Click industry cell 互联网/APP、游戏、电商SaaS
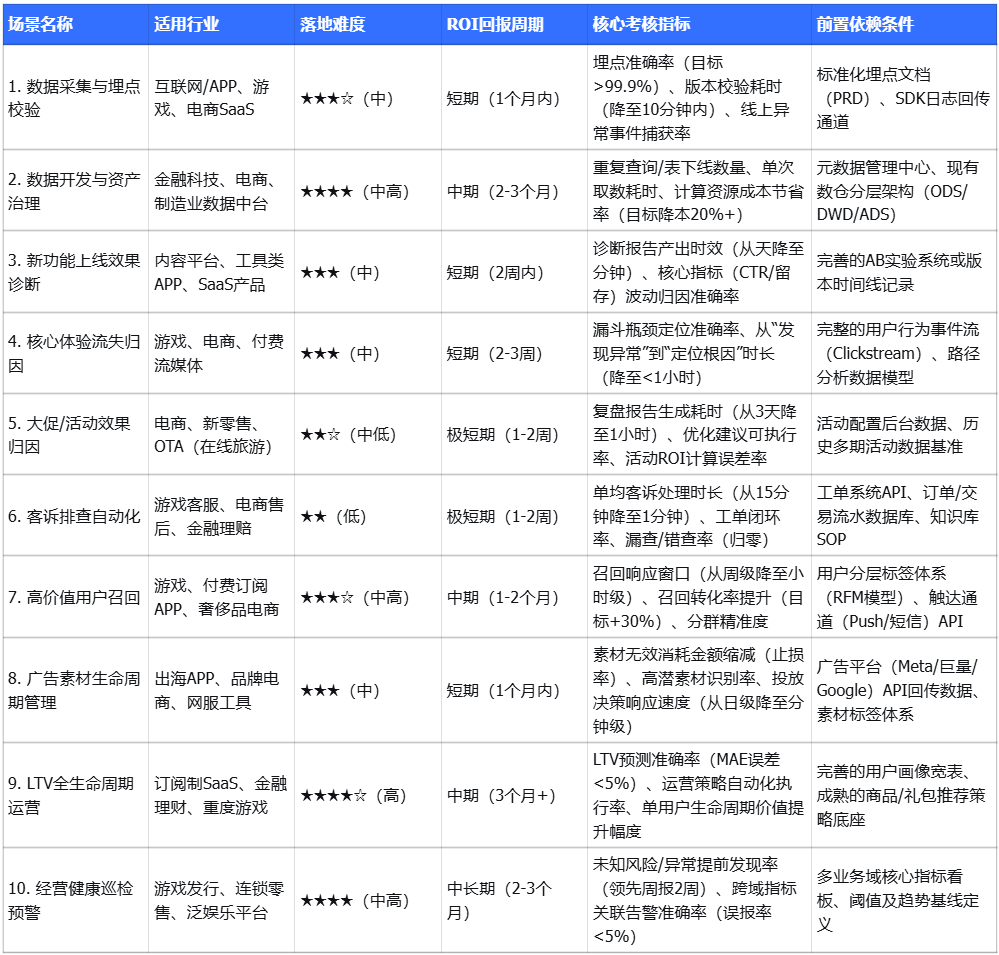This screenshot has width=999, height=955. pyautogui.click(x=222, y=97)
